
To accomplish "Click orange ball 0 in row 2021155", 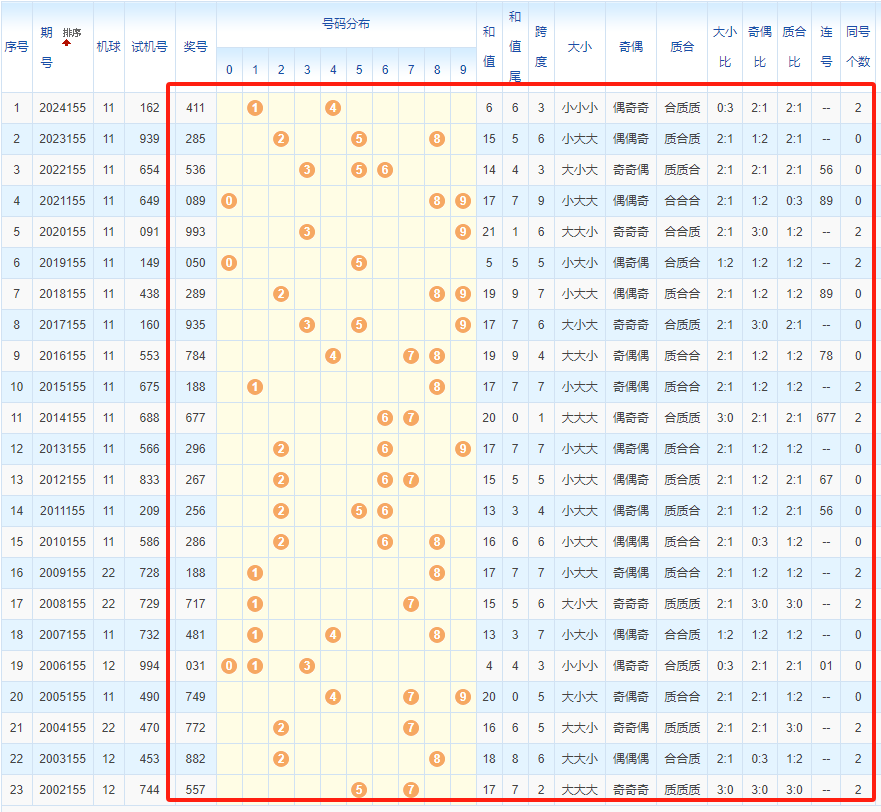I will click(x=229, y=201).
